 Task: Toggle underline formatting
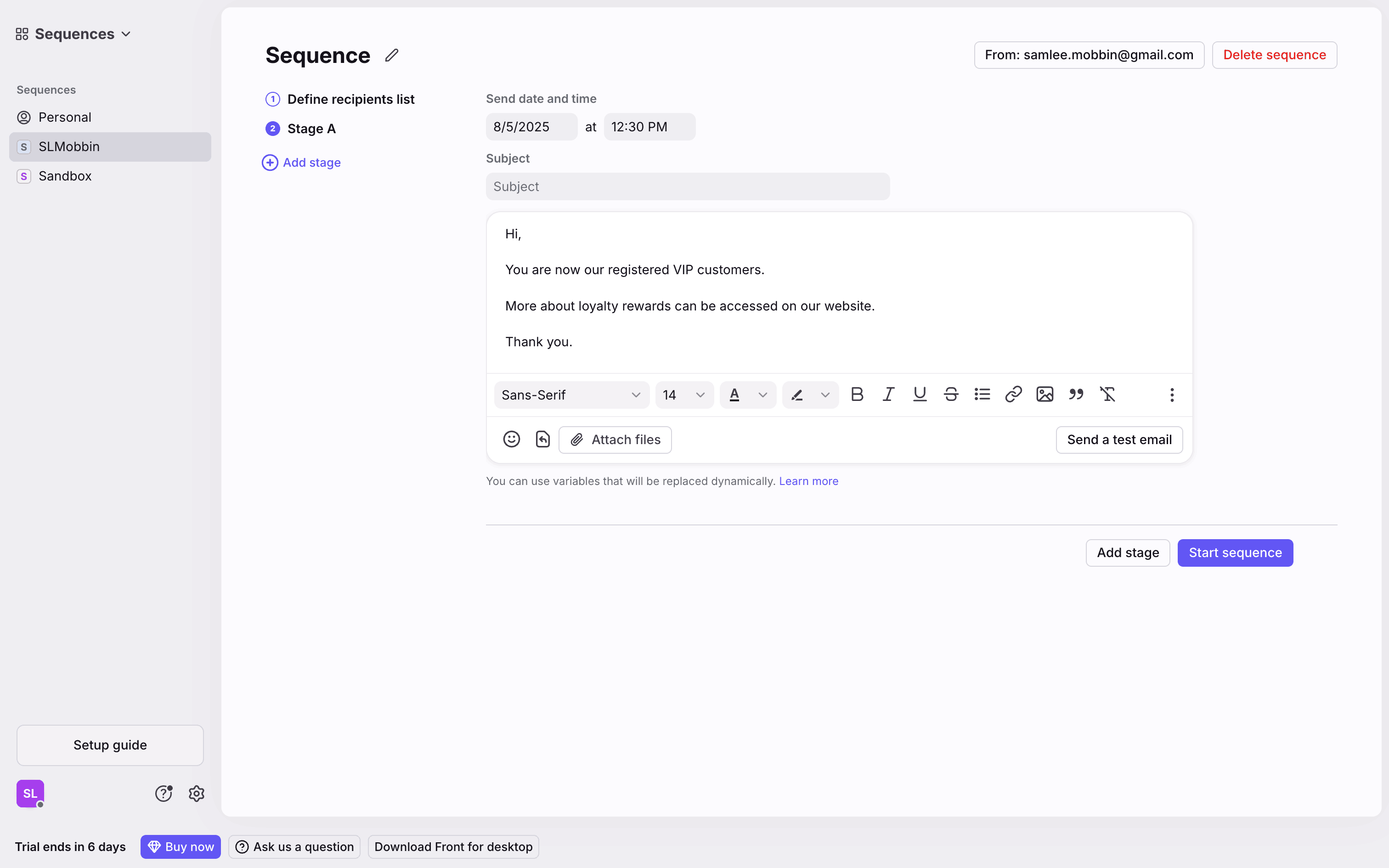(920, 395)
